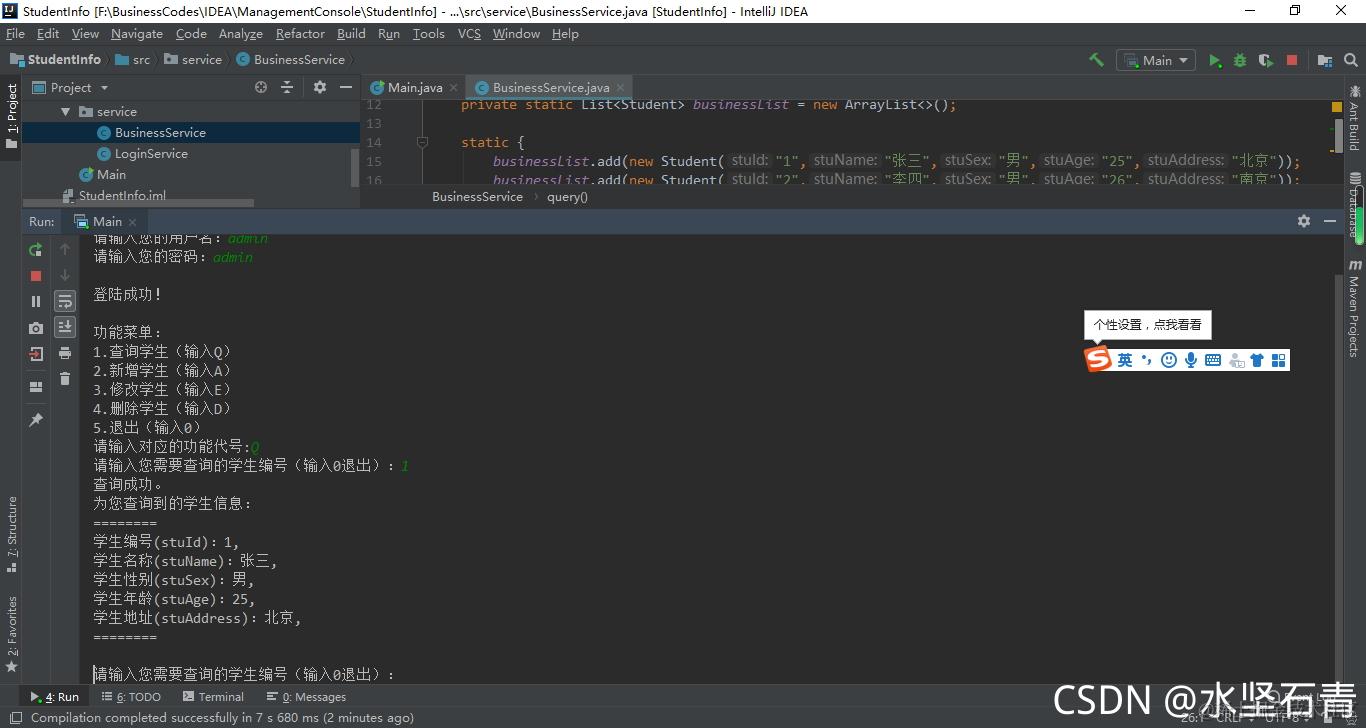Show the 7: Structure tool window
The width and height of the screenshot is (1366, 728).
pos(12,534)
